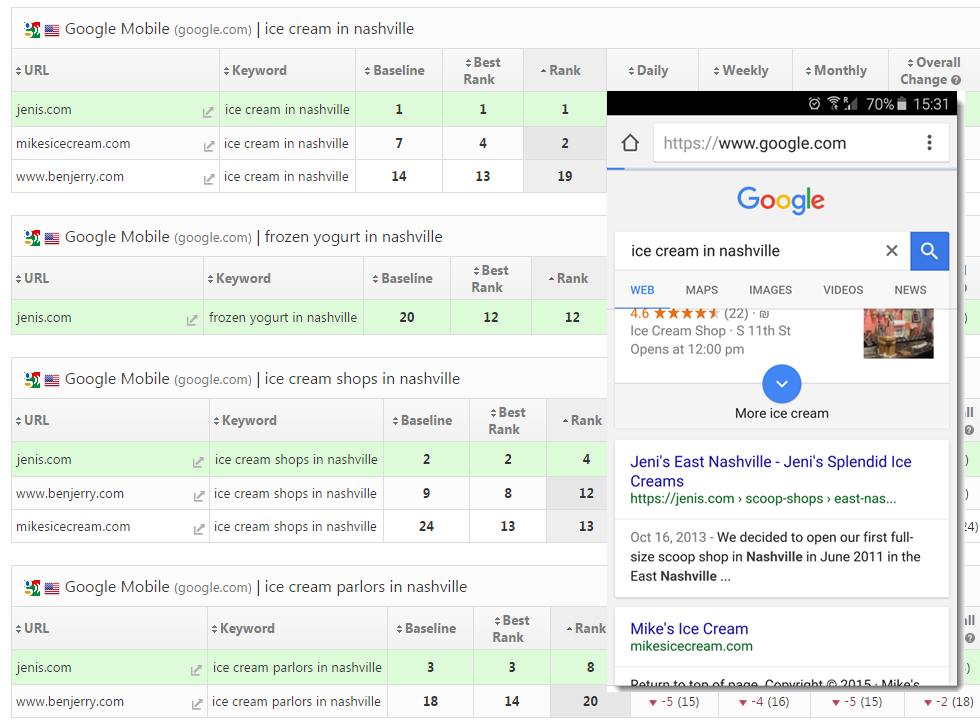980x725 pixels.
Task: Clear search text with the X icon
Action: click(x=891, y=251)
